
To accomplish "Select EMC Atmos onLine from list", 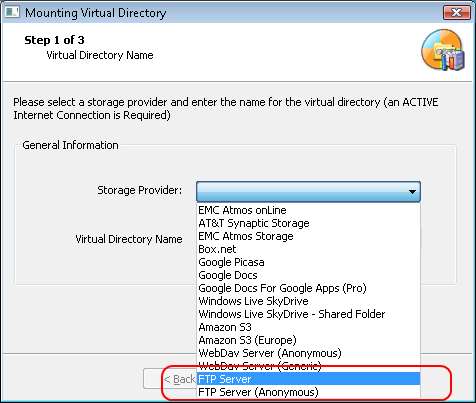I will [x=308, y=210].
